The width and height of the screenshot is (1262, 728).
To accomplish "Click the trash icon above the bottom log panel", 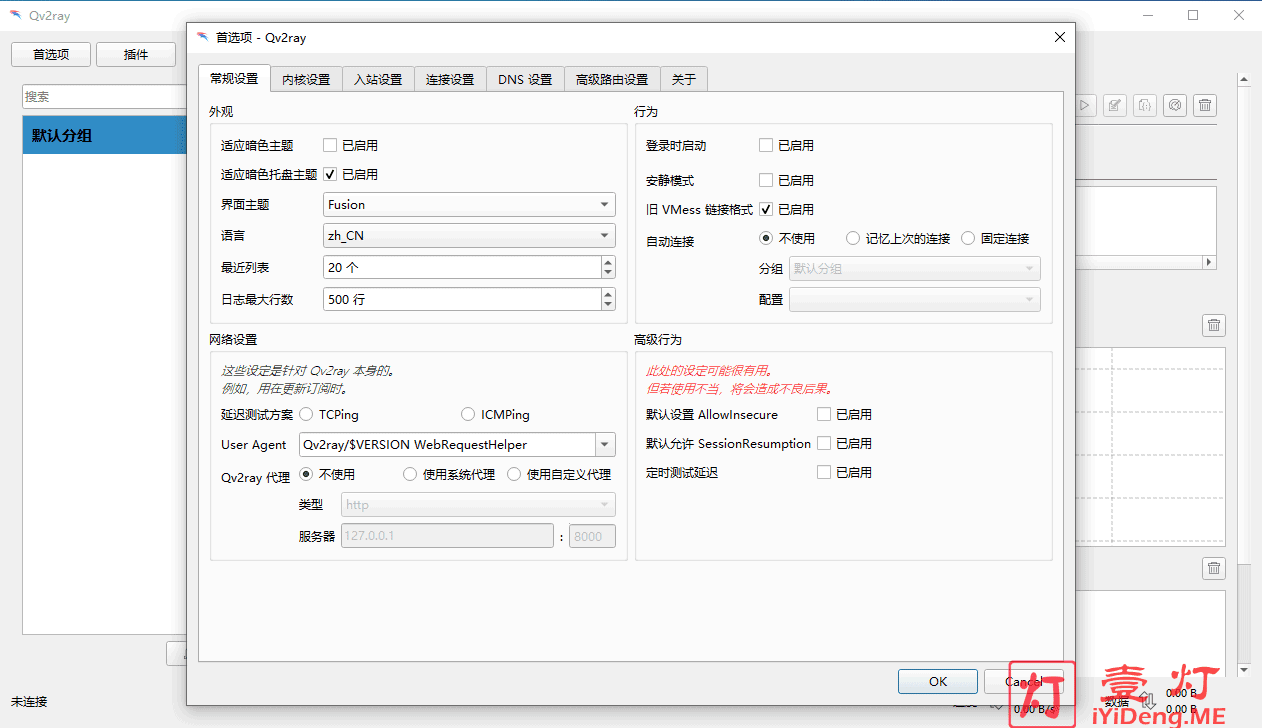I will pos(1213,568).
